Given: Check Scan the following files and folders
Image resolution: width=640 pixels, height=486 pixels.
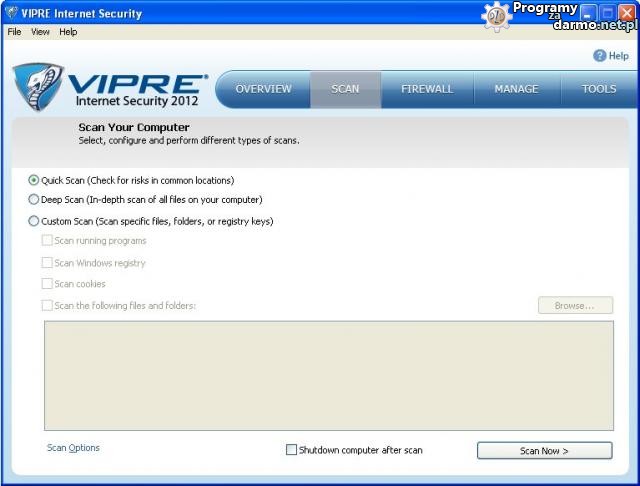Looking at the screenshot, I should 47,306.
